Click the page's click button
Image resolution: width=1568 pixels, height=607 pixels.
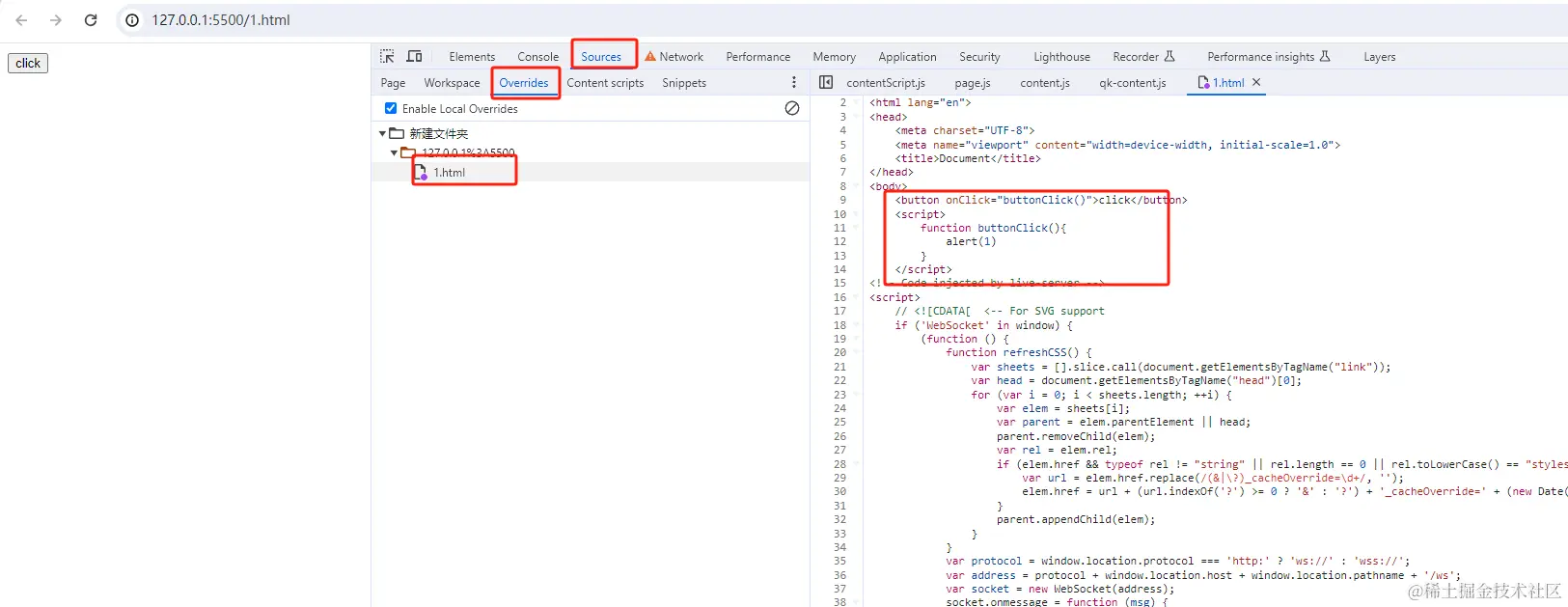[28, 64]
